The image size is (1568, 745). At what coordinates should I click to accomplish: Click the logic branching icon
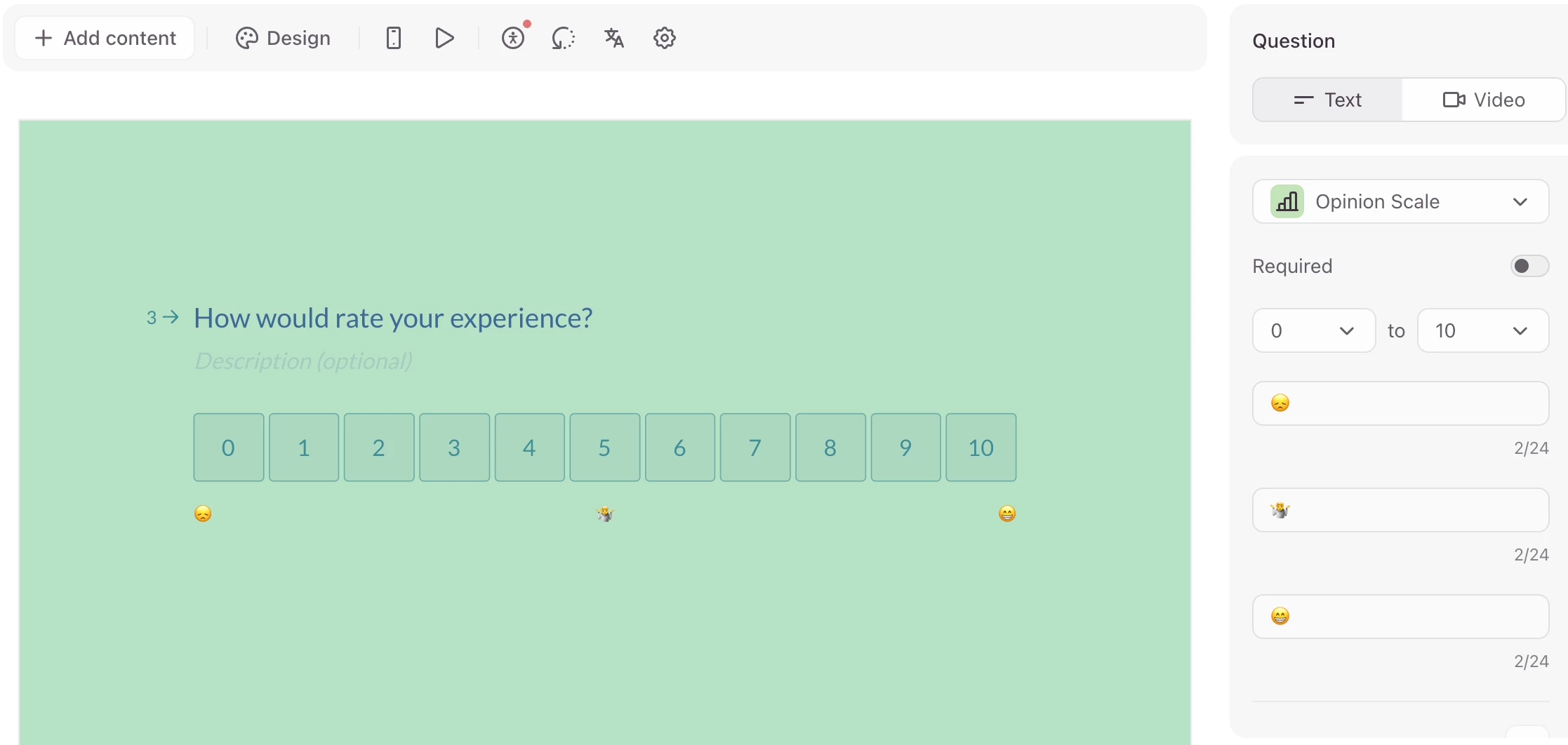coord(563,38)
